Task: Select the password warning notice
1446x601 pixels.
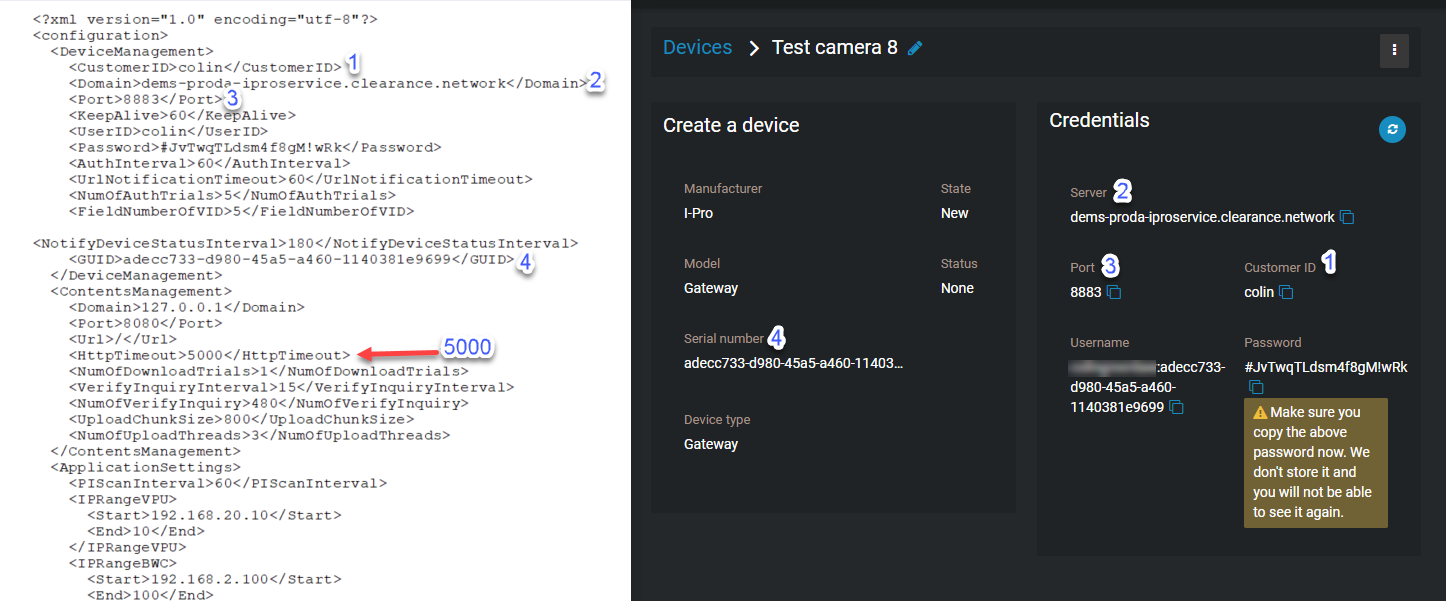Action: (1316, 462)
